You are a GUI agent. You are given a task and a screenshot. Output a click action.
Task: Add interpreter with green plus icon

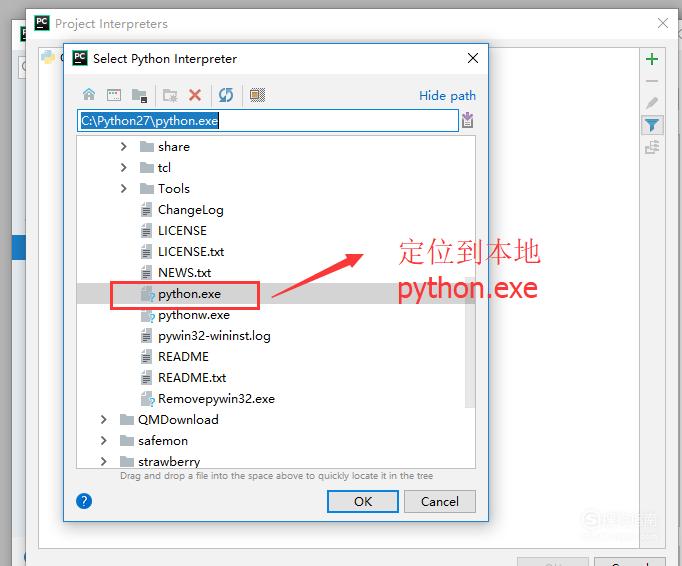point(652,59)
